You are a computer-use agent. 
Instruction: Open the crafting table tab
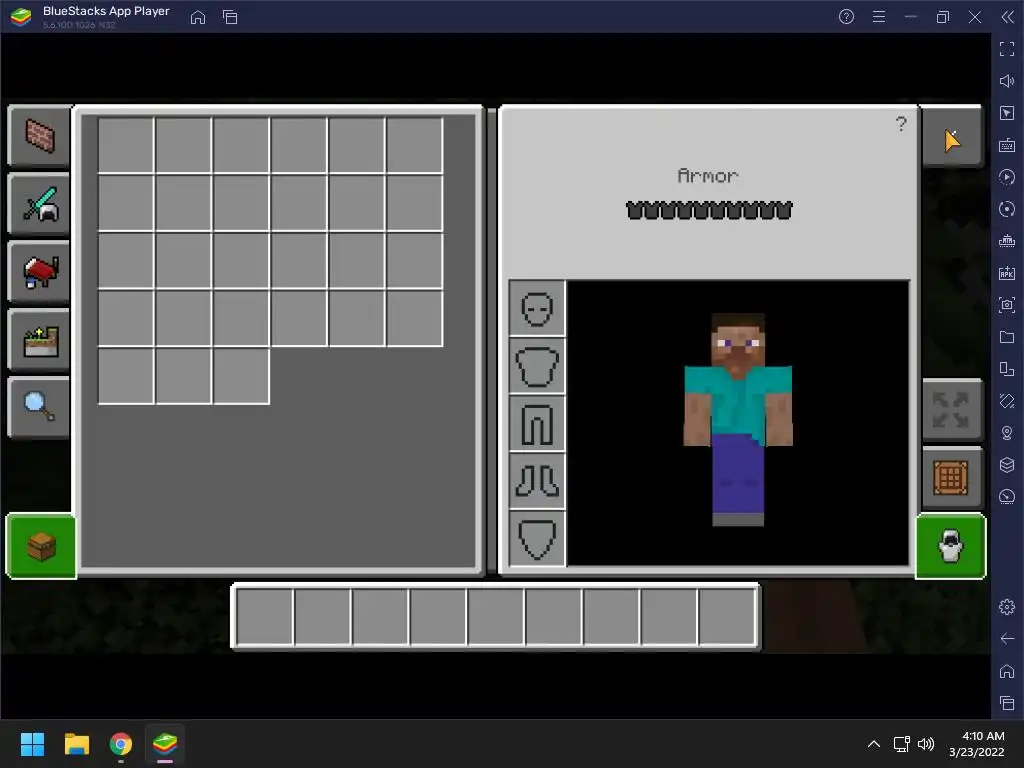[x=952, y=477]
